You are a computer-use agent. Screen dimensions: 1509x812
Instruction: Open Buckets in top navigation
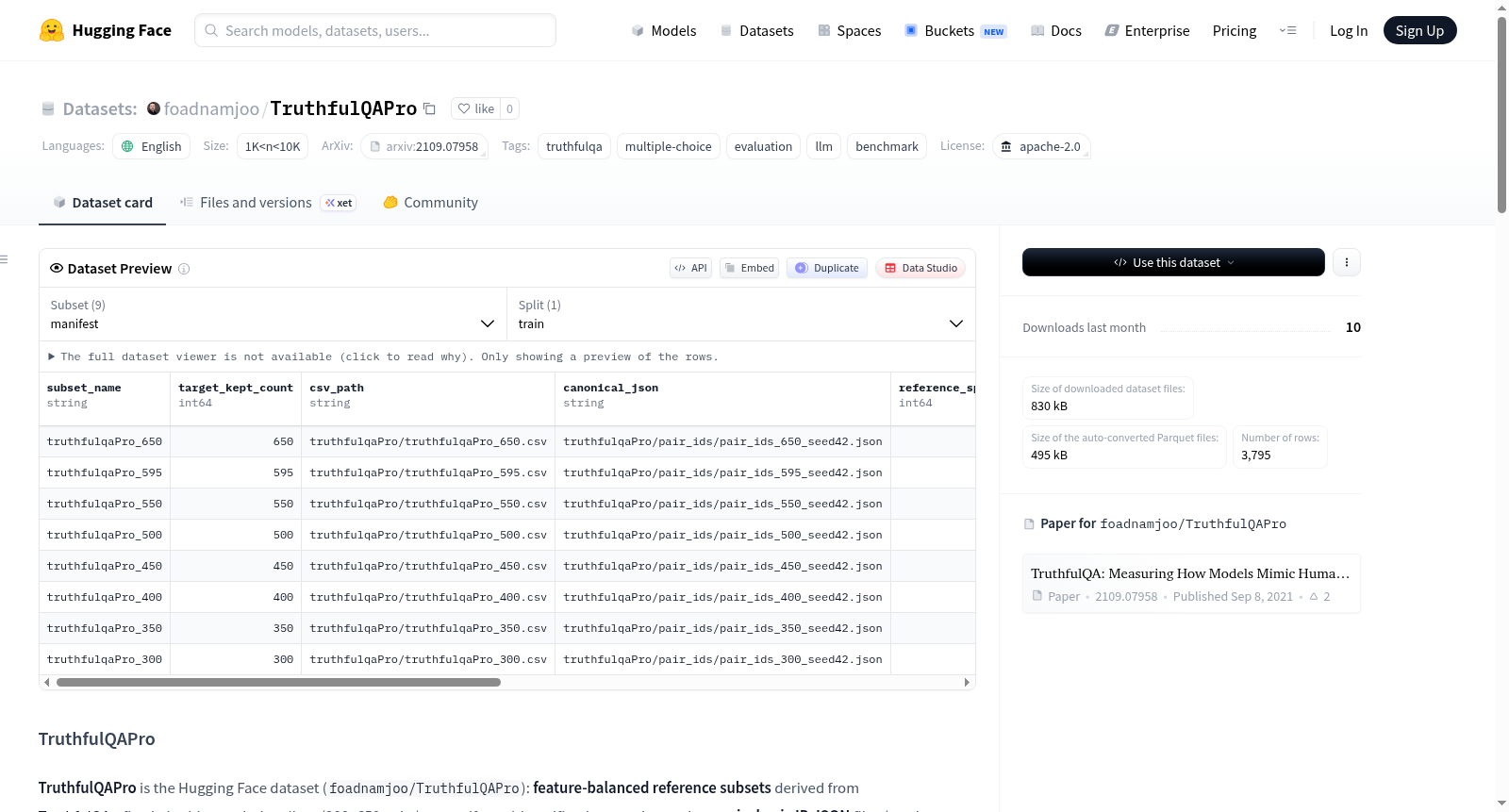click(955, 30)
